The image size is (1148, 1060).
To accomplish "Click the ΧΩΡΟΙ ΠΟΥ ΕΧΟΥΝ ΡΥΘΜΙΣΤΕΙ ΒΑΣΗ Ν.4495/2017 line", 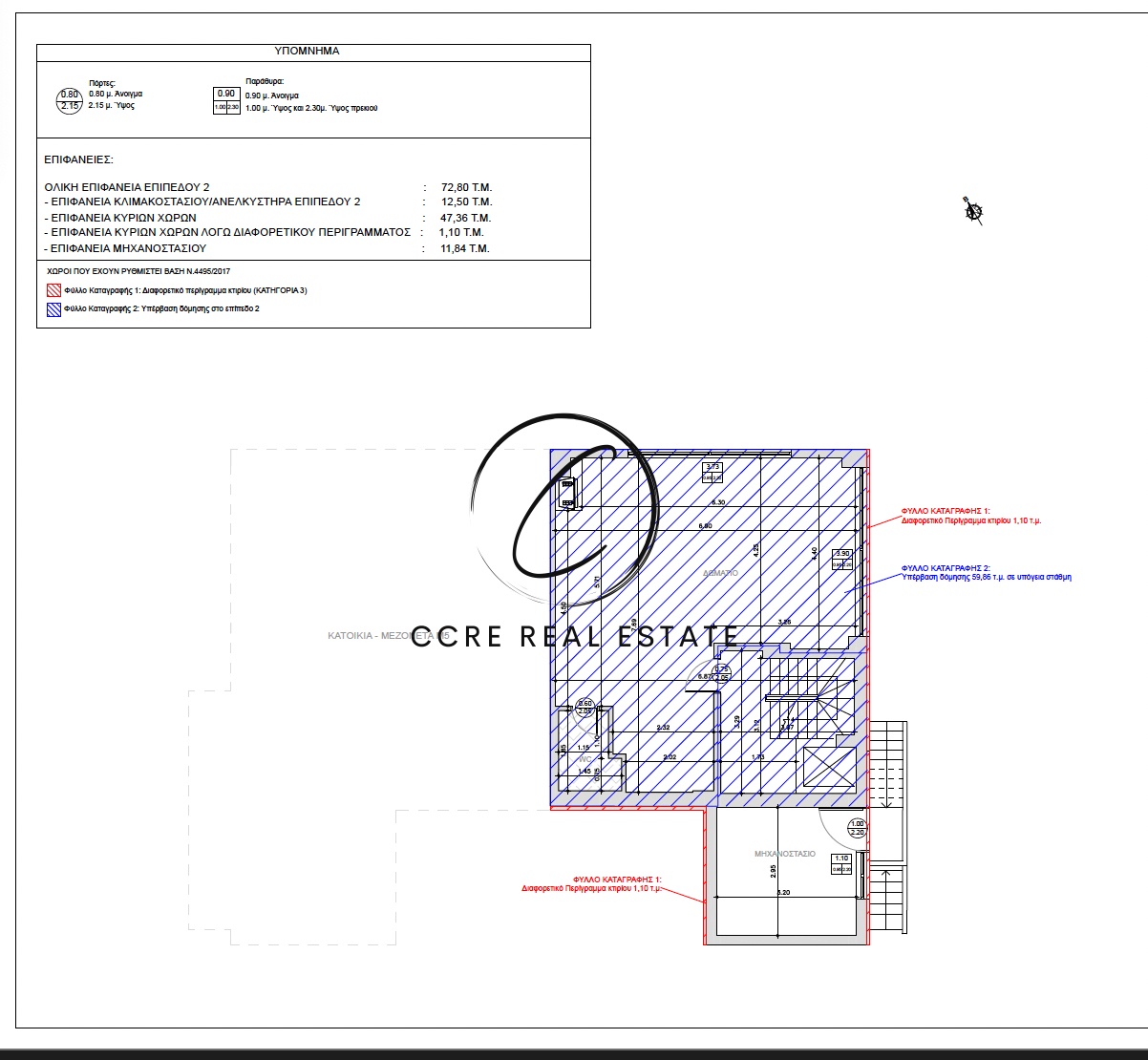I will tap(138, 271).
